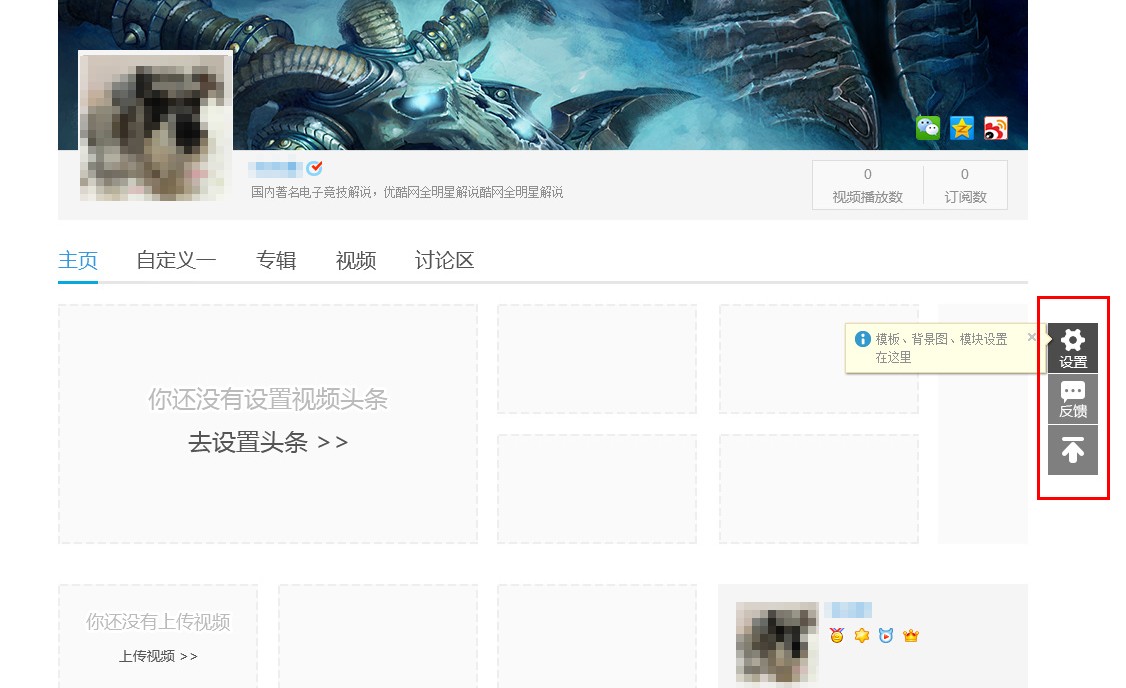1126x688 pixels.
Task: Click the channel description text
Action: (407, 192)
